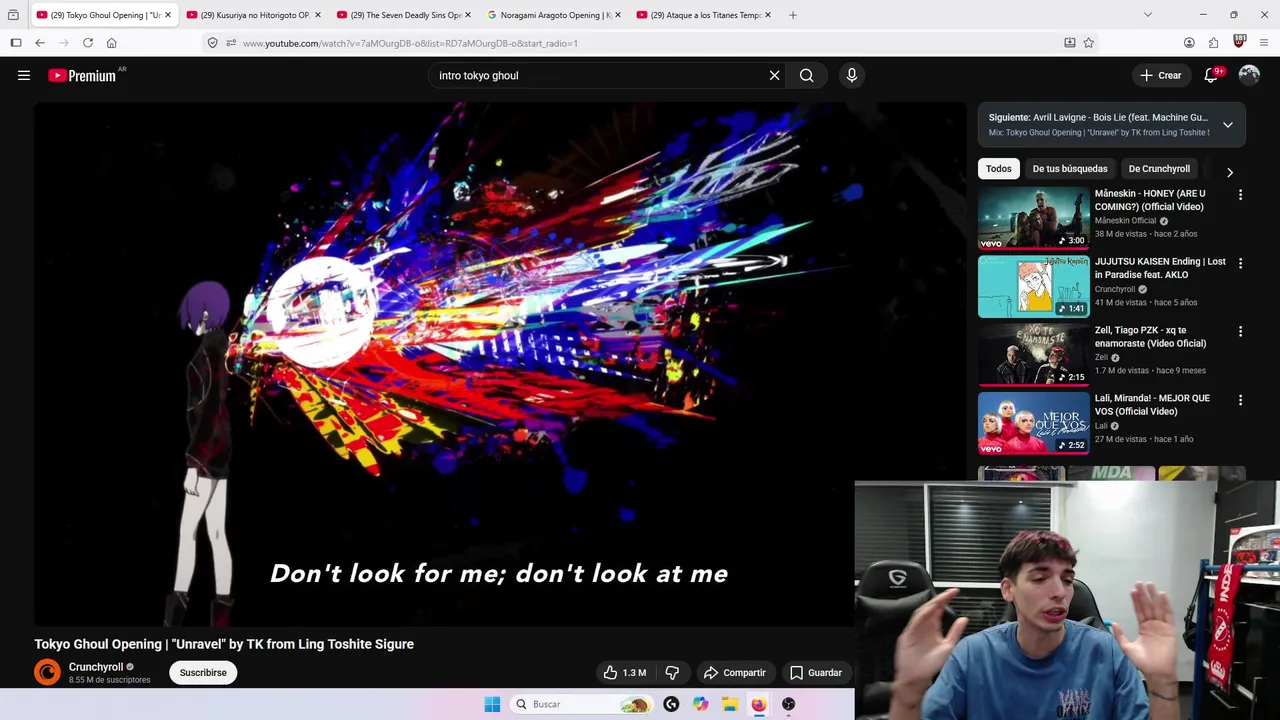Open the OBS taskbar icon
This screenshot has height=720, width=1280.
788,704
